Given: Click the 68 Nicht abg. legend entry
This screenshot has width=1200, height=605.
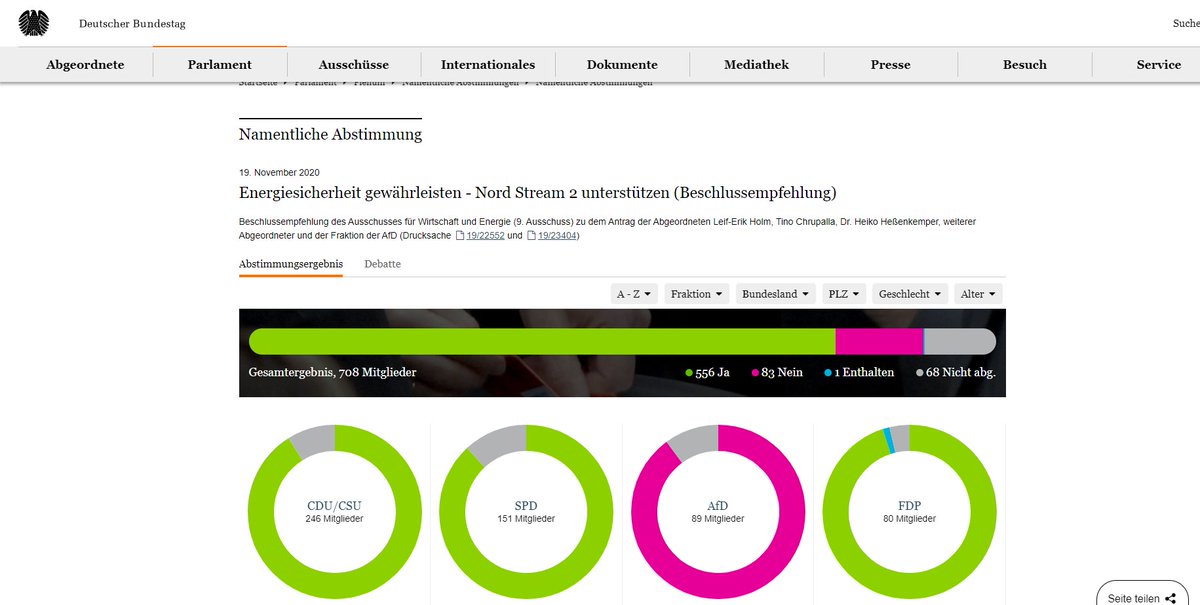Looking at the screenshot, I should [x=955, y=372].
